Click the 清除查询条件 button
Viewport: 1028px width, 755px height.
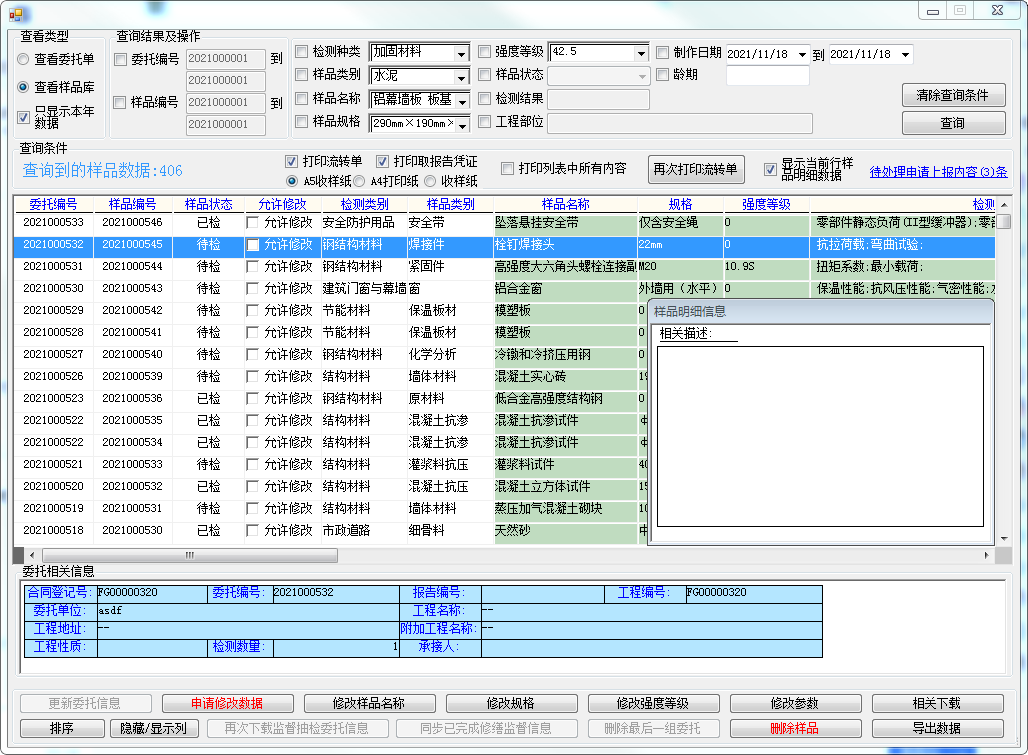pyautogui.click(x=952, y=95)
